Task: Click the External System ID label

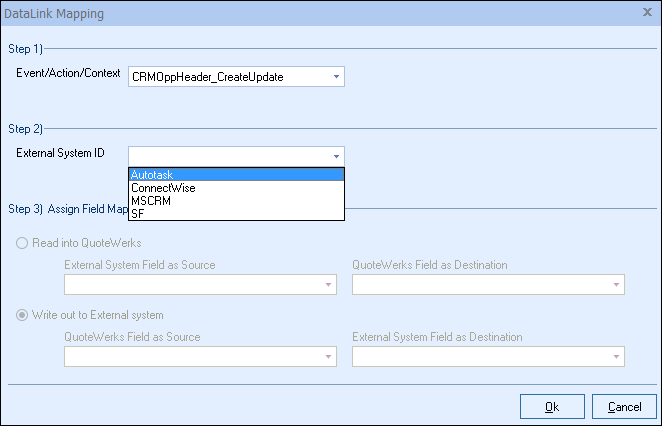Action: coord(60,153)
